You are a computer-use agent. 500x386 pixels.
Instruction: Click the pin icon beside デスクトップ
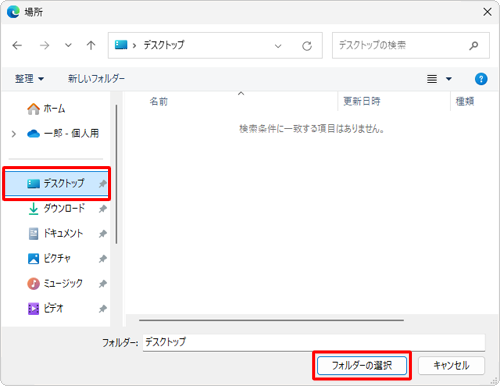(103, 184)
